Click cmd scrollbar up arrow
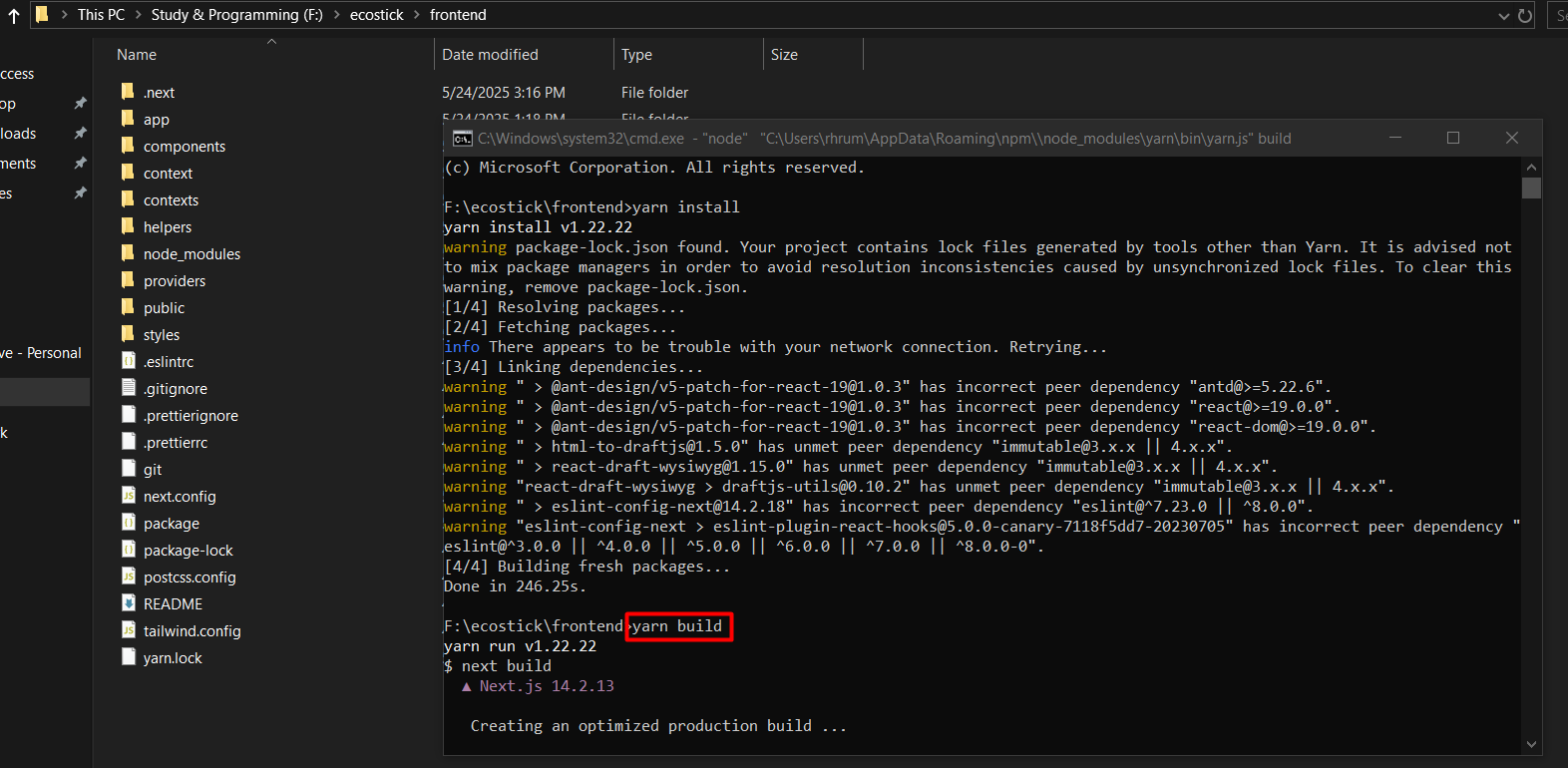1568x768 pixels. 1532,167
